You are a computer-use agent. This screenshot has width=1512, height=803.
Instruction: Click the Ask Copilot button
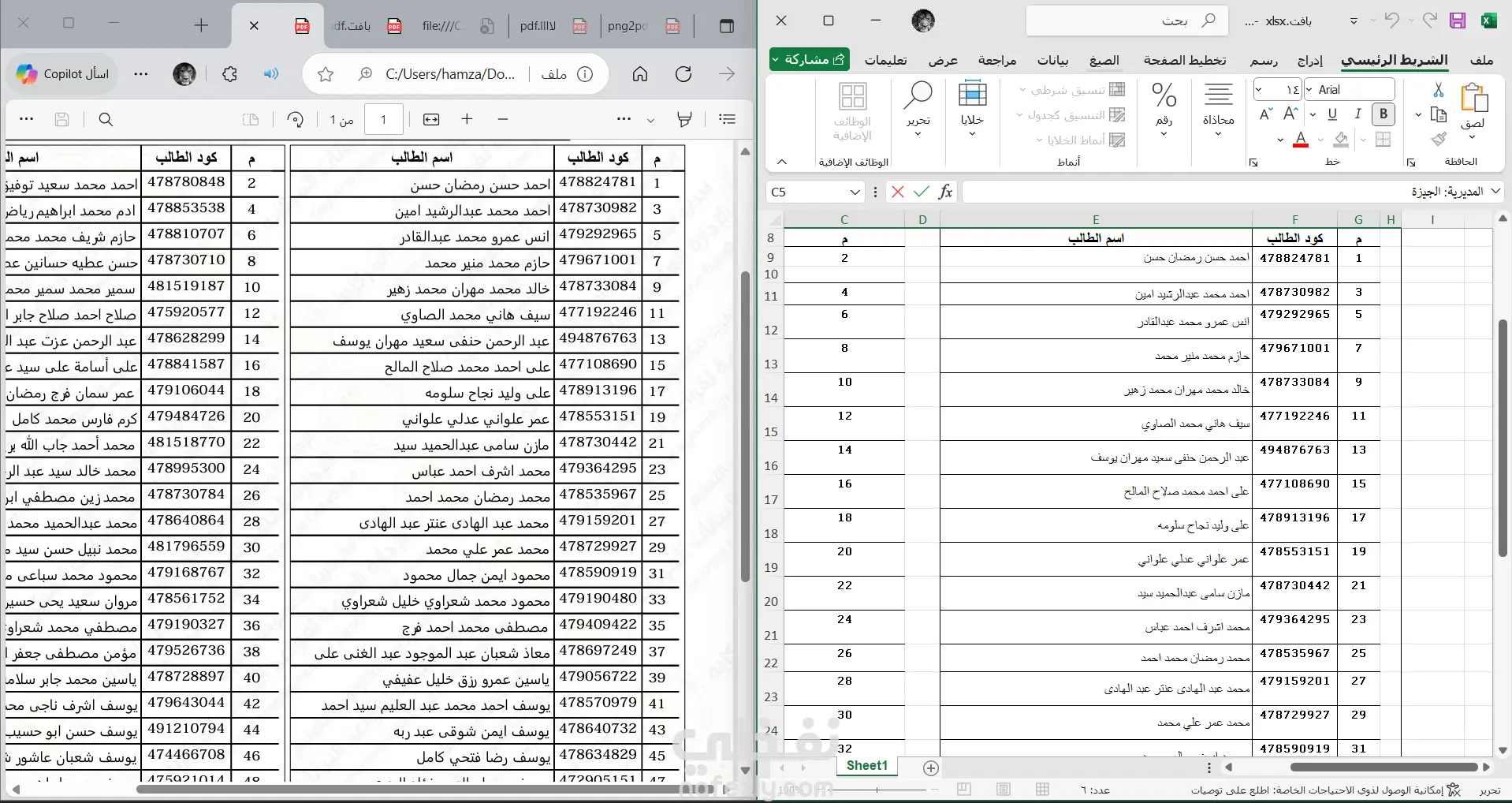point(63,74)
